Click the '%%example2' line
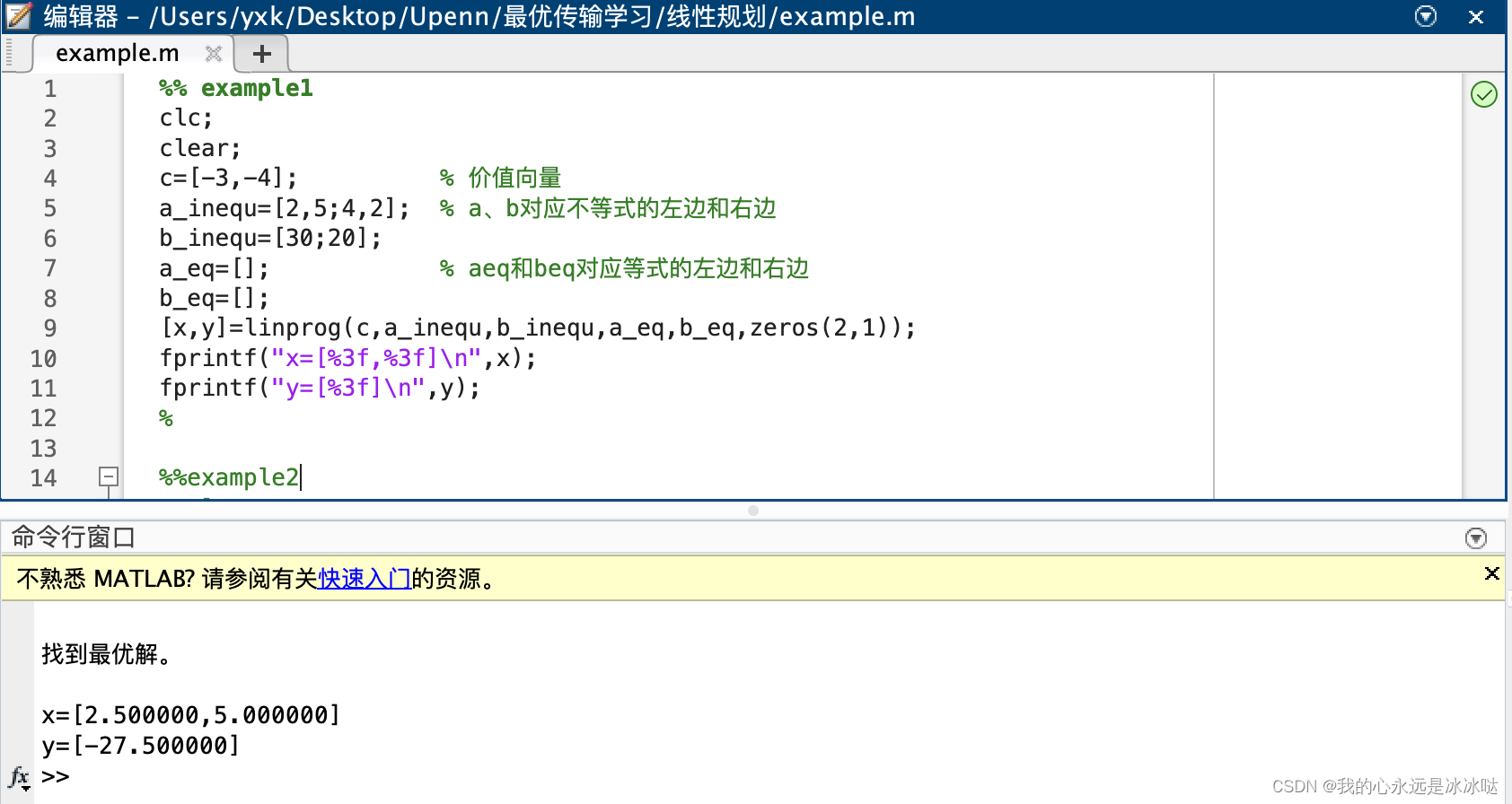This screenshot has height=804, width=1512. click(x=229, y=477)
